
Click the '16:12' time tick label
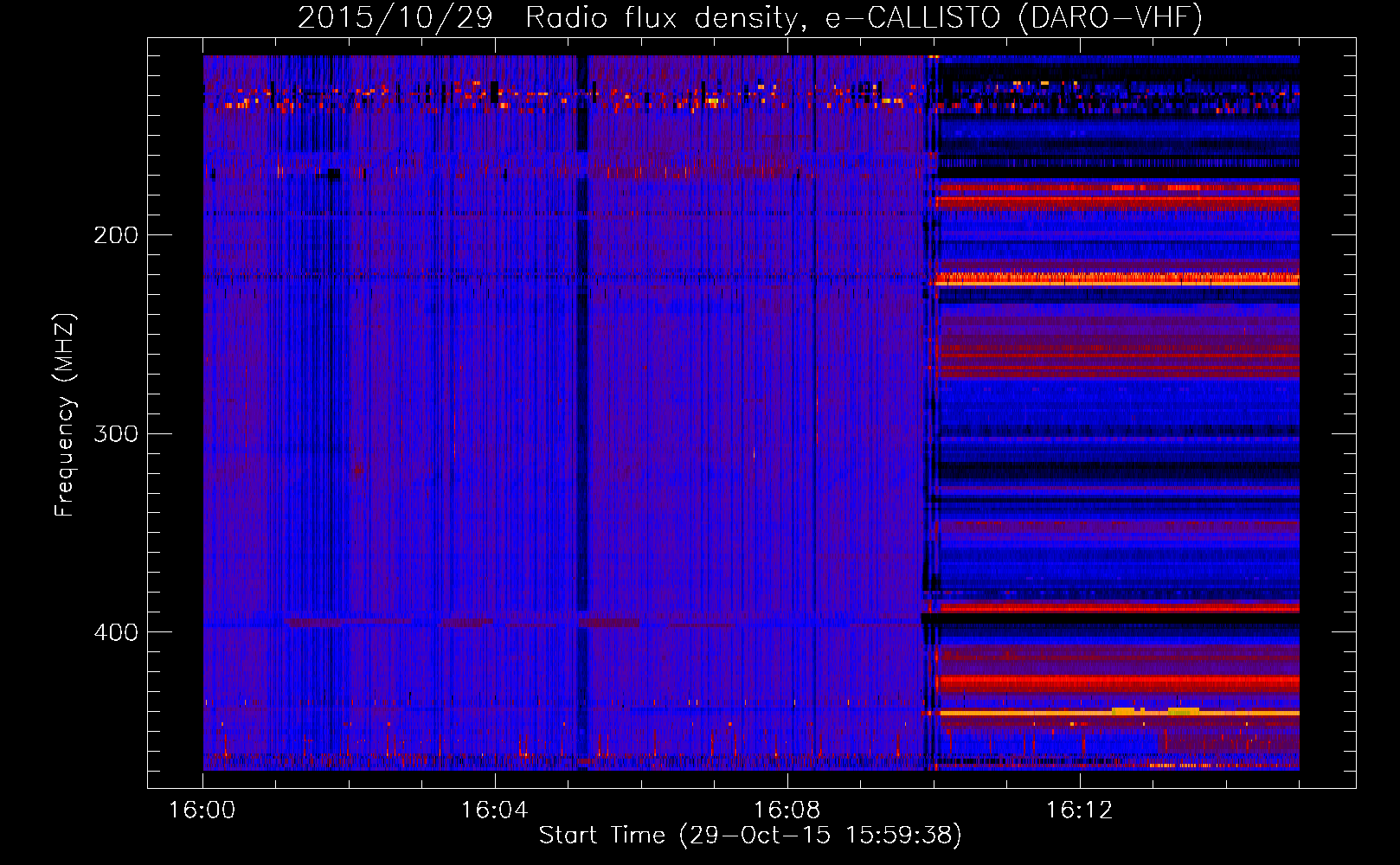pyautogui.click(x=1080, y=811)
